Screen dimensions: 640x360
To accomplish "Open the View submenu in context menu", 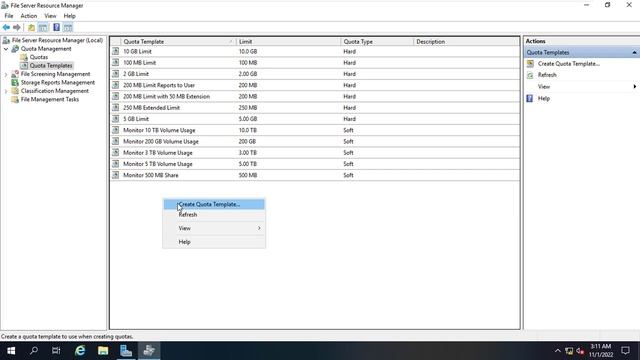I will [214, 228].
